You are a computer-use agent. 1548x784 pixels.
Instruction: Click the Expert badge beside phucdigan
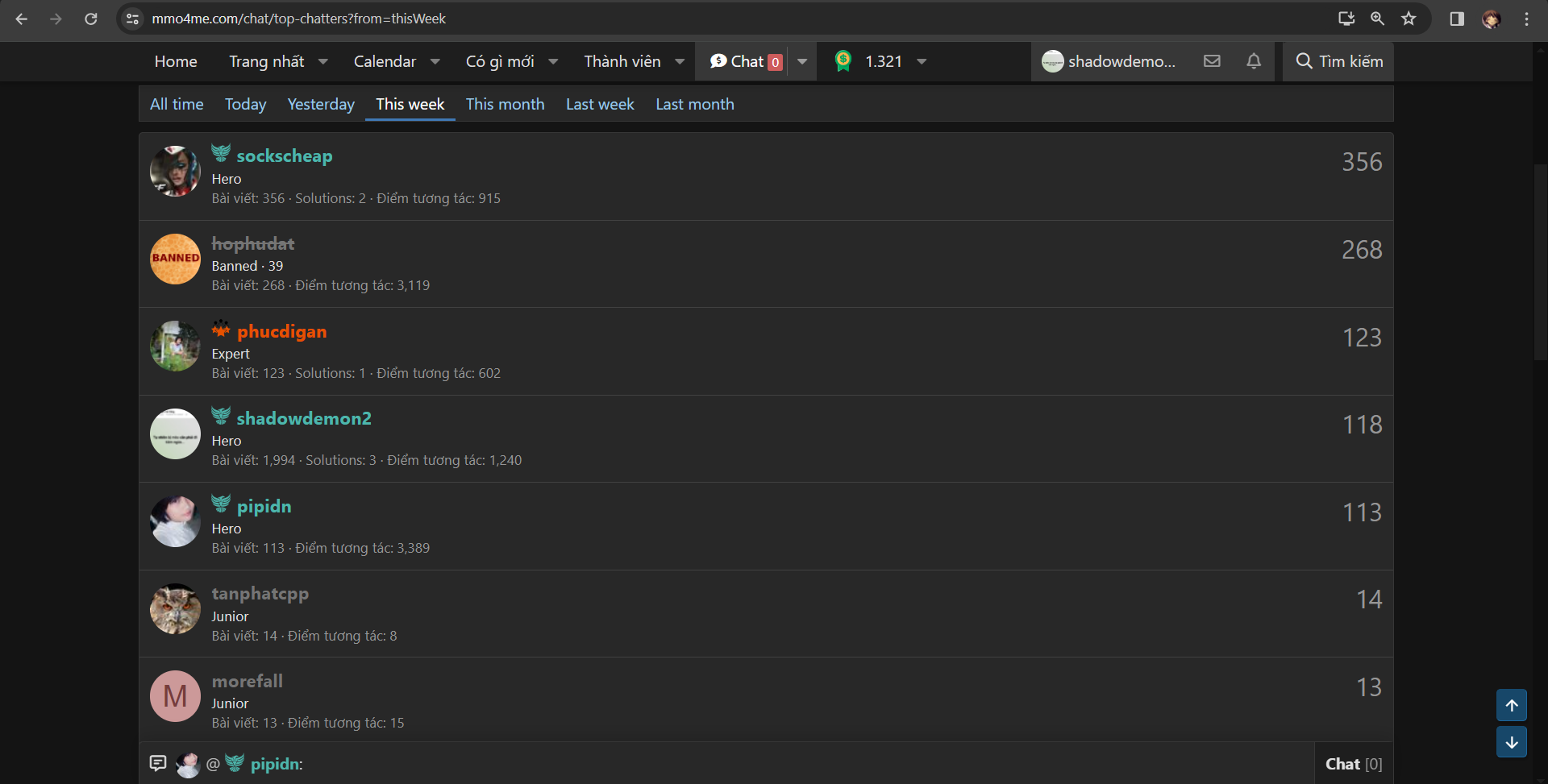coord(221,329)
